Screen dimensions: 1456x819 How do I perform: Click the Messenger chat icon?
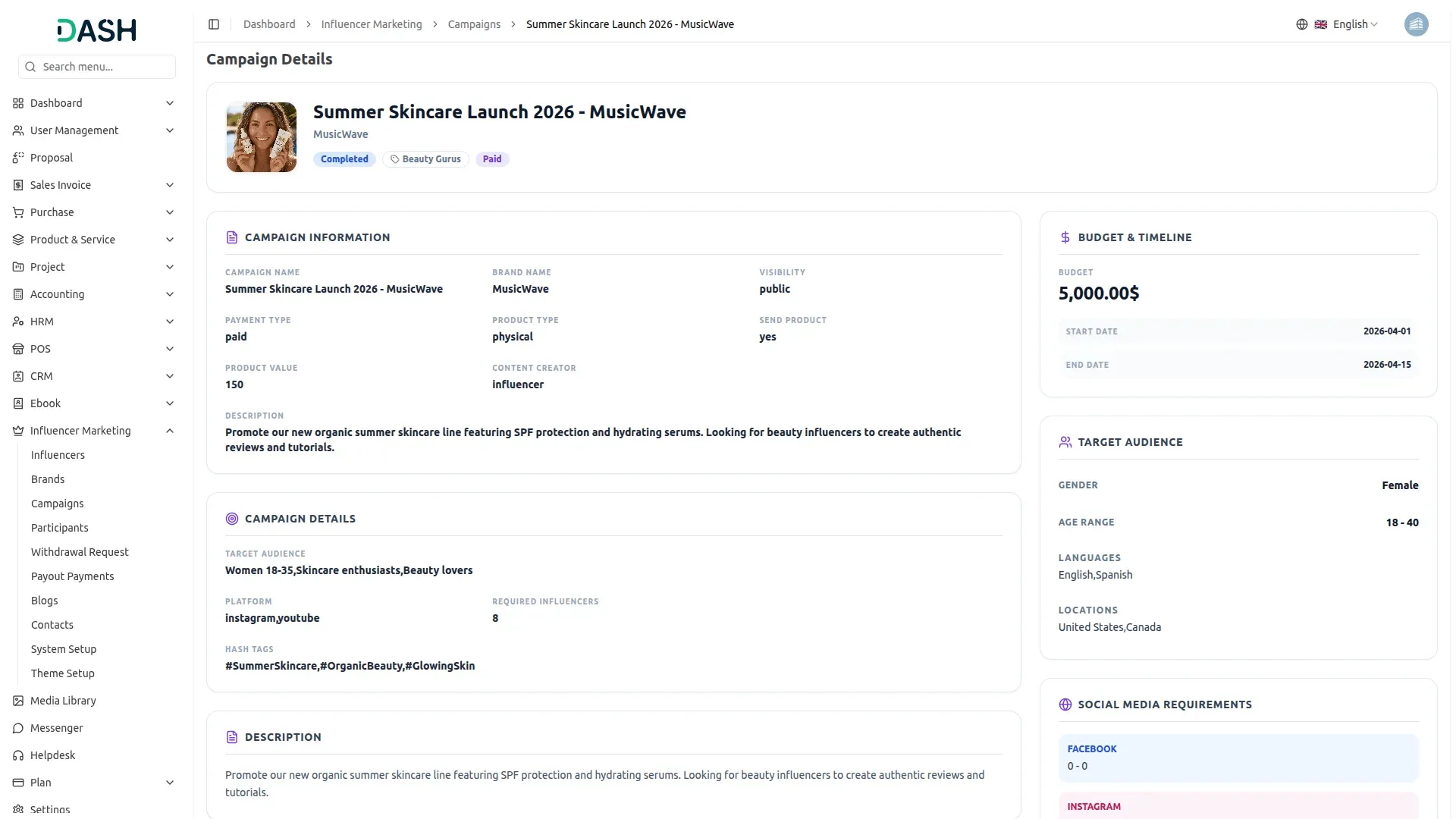pos(18,728)
